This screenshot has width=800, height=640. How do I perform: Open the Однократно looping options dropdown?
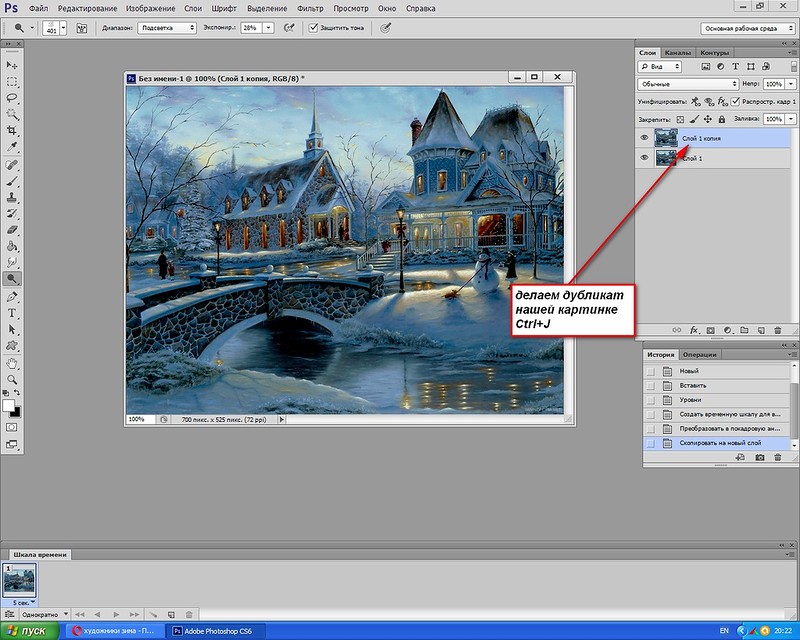click(x=44, y=614)
